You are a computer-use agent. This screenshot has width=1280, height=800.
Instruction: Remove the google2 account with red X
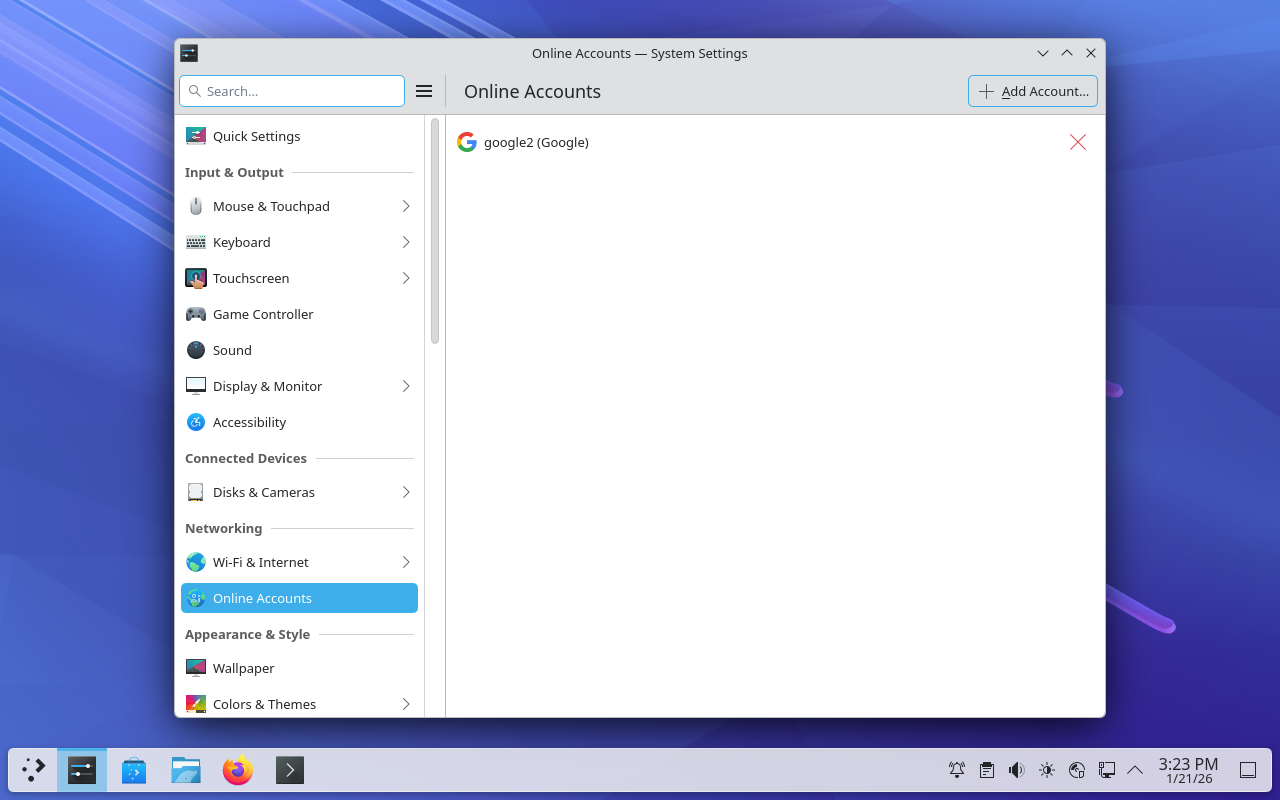1077,142
